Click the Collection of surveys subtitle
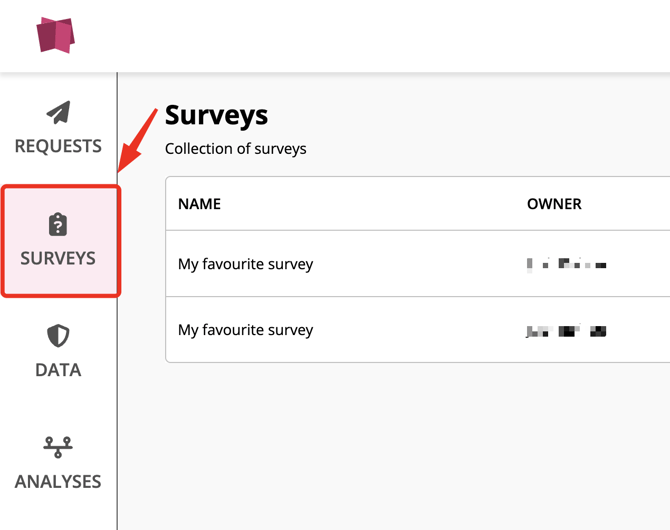Image resolution: width=670 pixels, height=530 pixels. click(x=236, y=149)
